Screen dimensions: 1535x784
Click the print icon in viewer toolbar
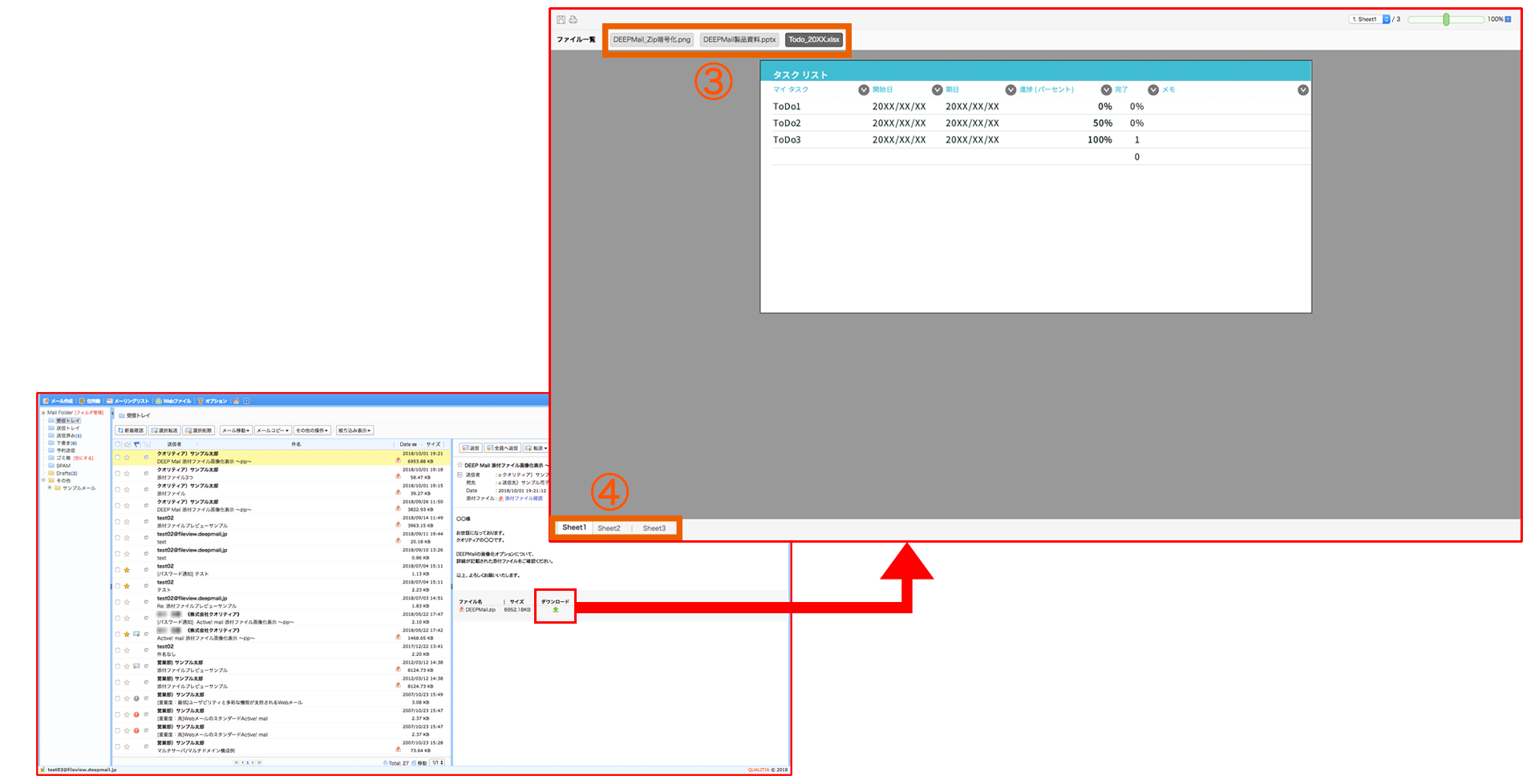[573, 19]
